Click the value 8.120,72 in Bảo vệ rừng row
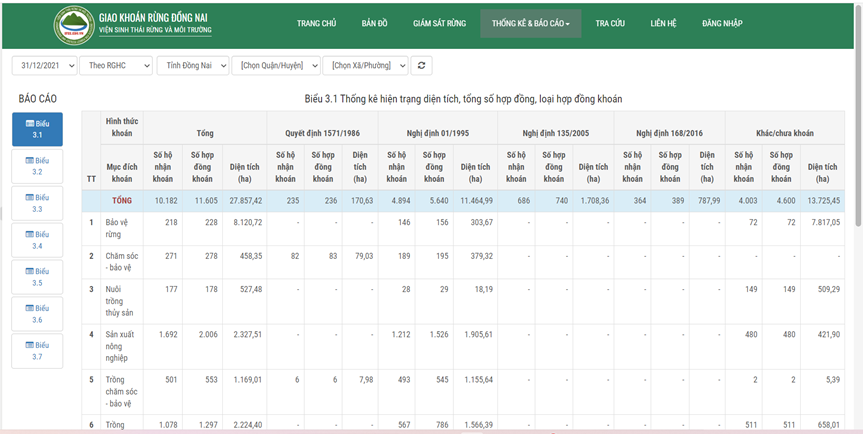The height and width of the screenshot is (434, 863). pyautogui.click(x=248, y=223)
